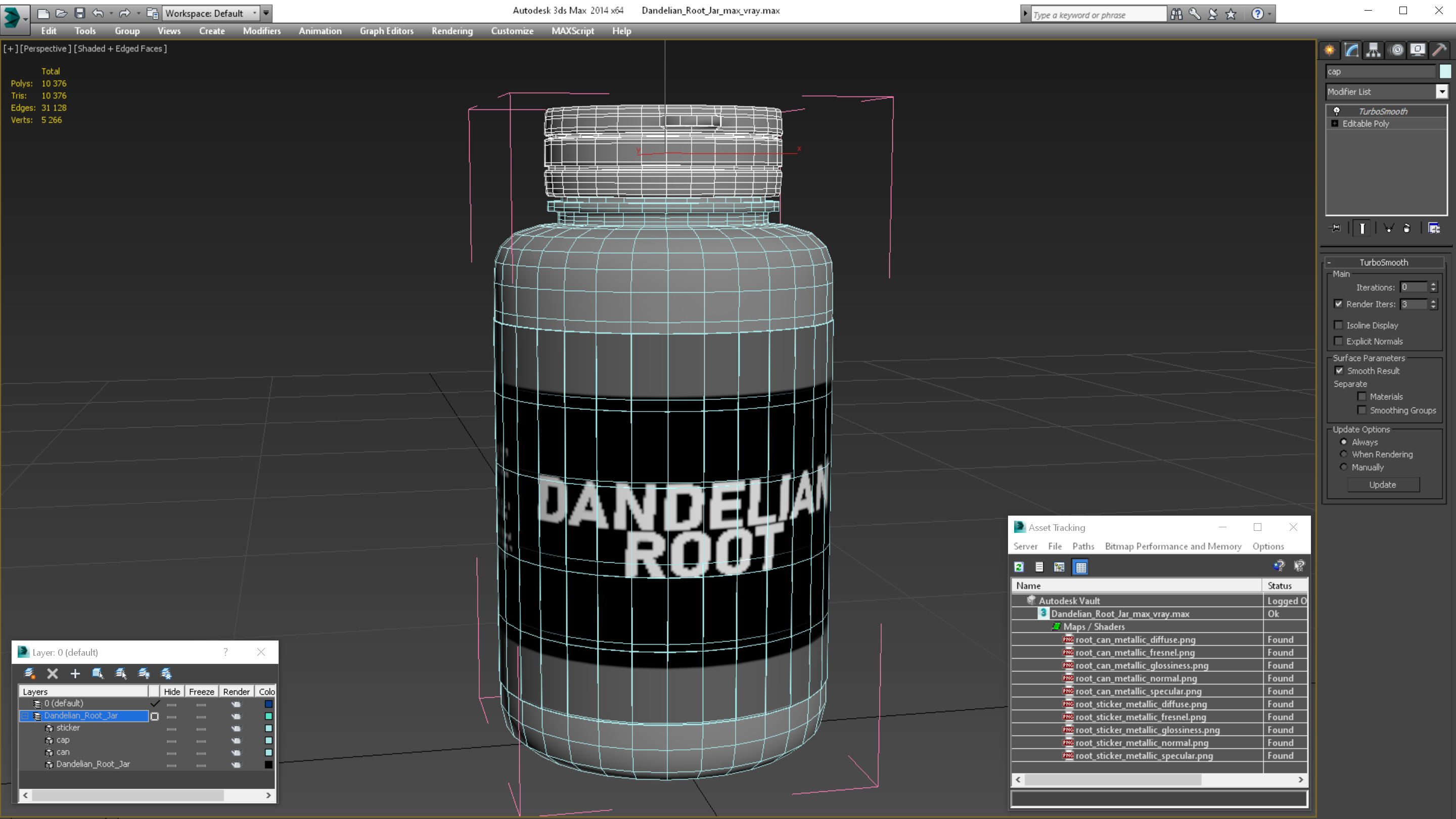Image resolution: width=1456 pixels, height=819 pixels.
Task: Click the binoculars search icon in the title bar
Action: coord(1176,14)
